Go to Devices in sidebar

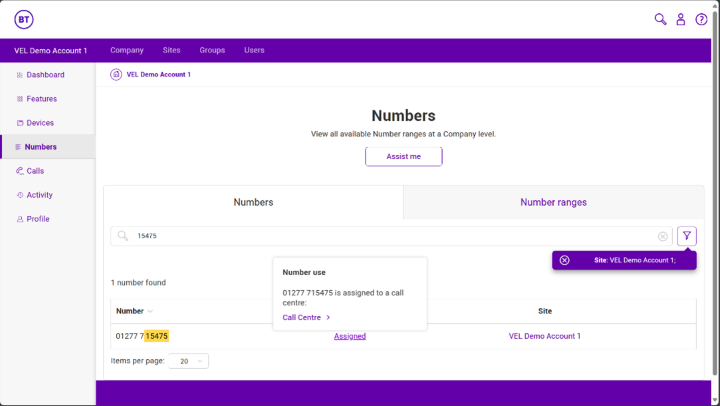40,123
